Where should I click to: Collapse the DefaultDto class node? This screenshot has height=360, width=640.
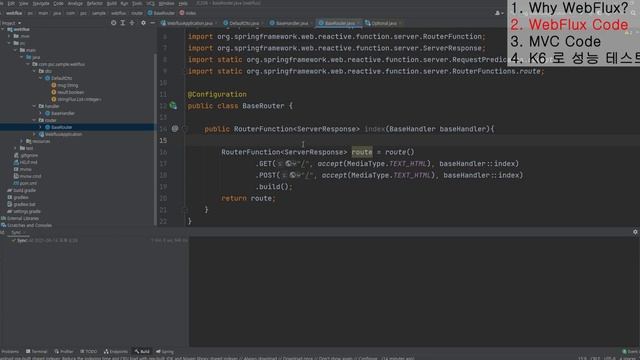[41, 78]
